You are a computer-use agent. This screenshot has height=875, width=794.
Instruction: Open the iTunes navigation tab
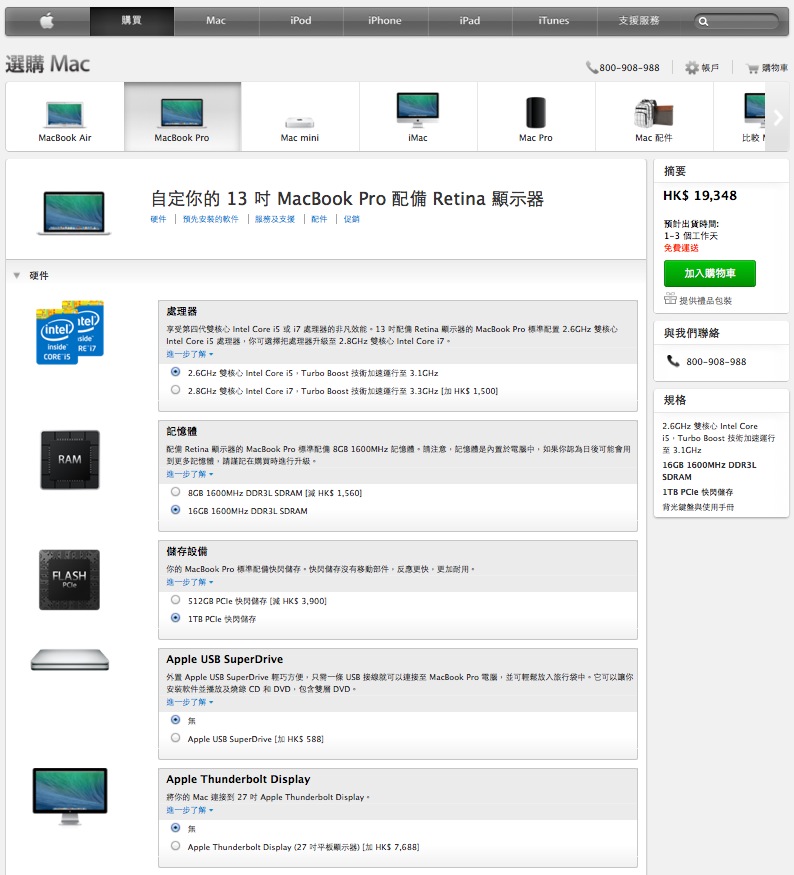coord(554,21)
